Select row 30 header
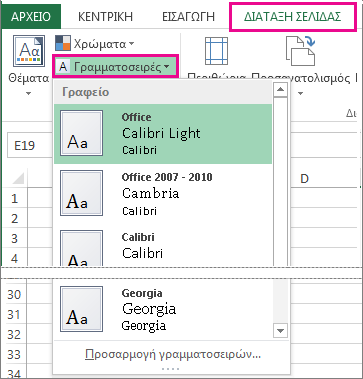Image resolution: width=363 pixels, height=379 pixels. (x=14, y=295)
